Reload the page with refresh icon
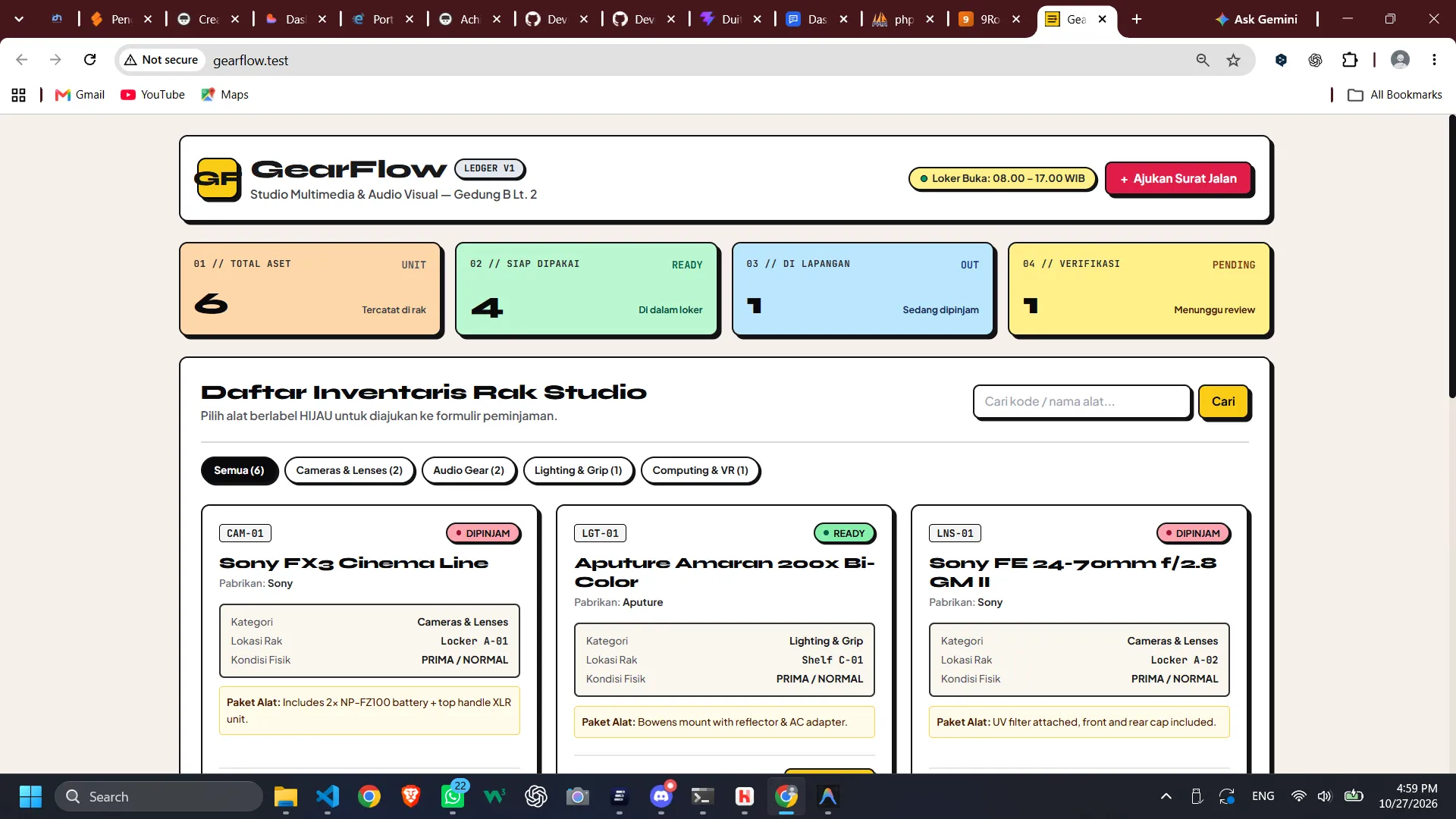The width and height of the screenshot is (1456, 819). 89,60
